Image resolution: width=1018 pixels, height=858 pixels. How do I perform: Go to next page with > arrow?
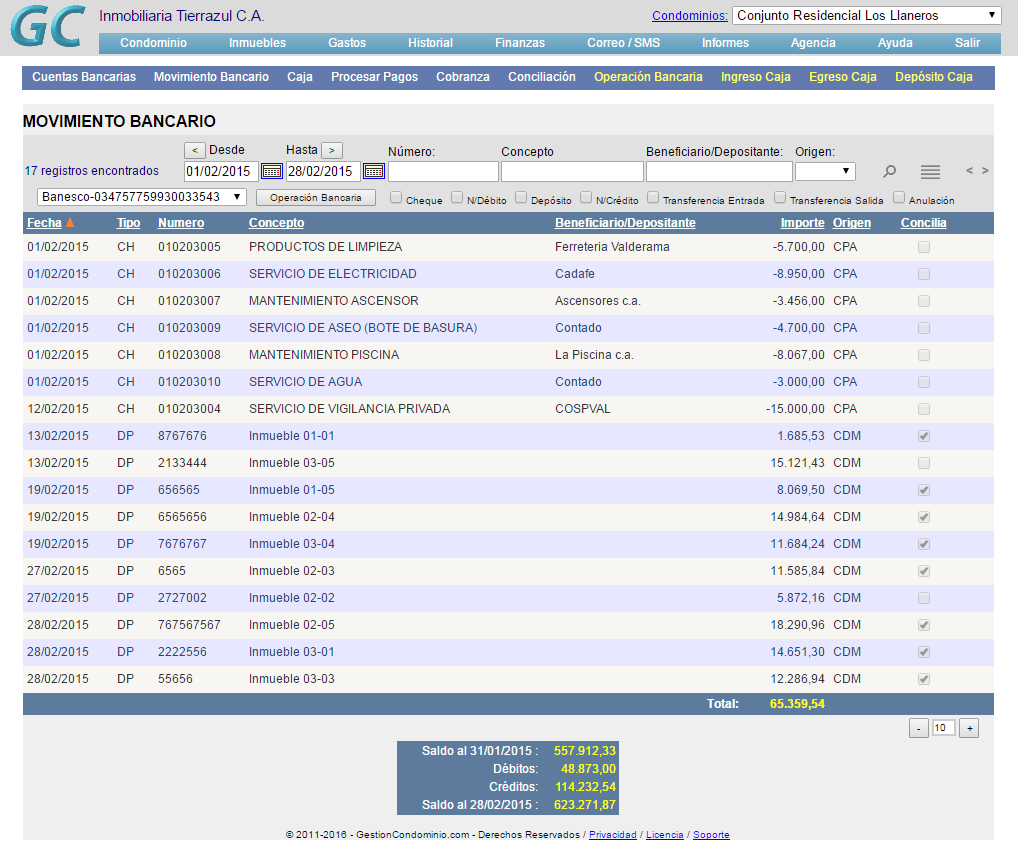pyautogui.click(x=985, y=171)
